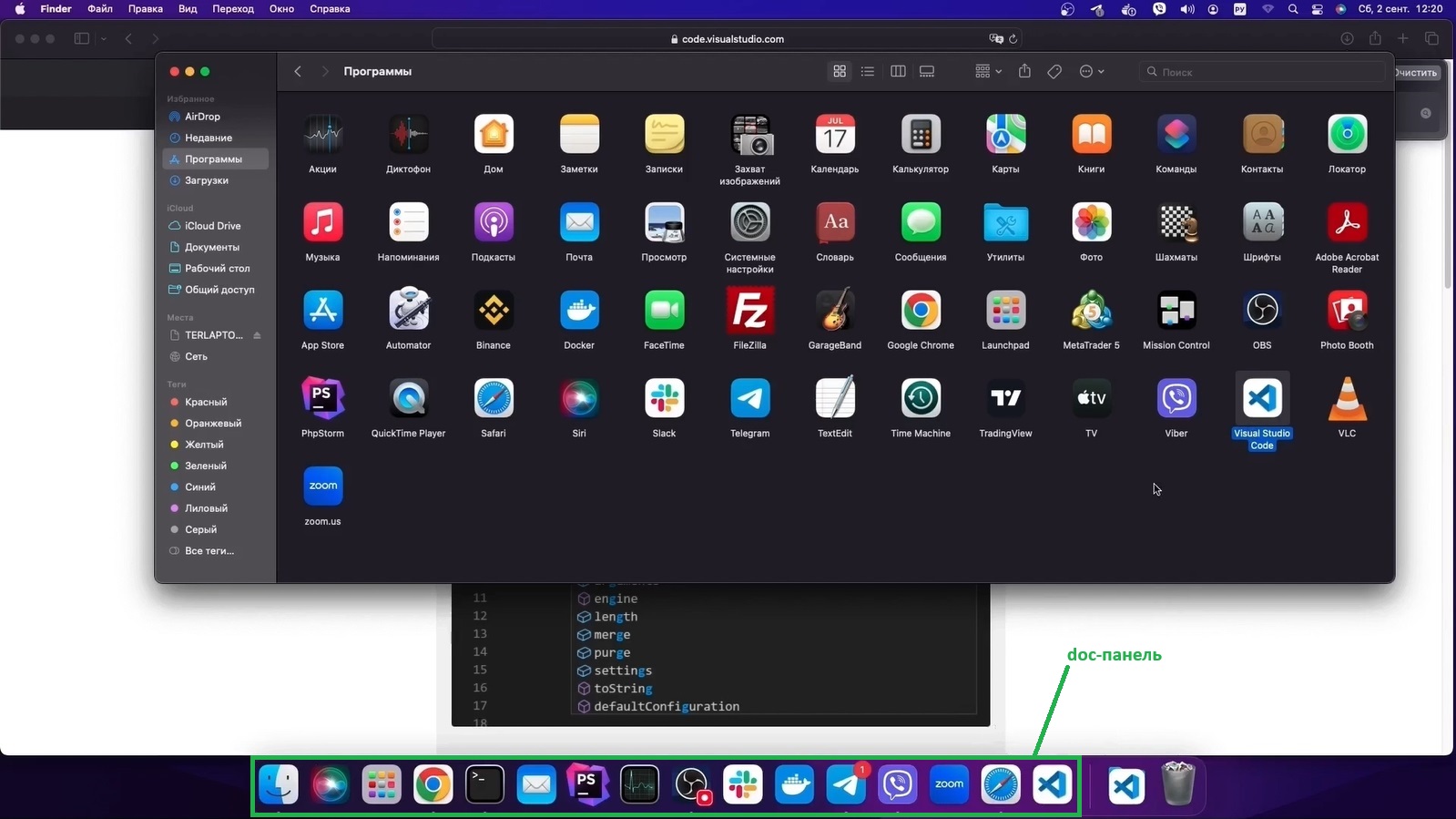
Task: Open Photo Booth application icon
Action: (1347, 311)
